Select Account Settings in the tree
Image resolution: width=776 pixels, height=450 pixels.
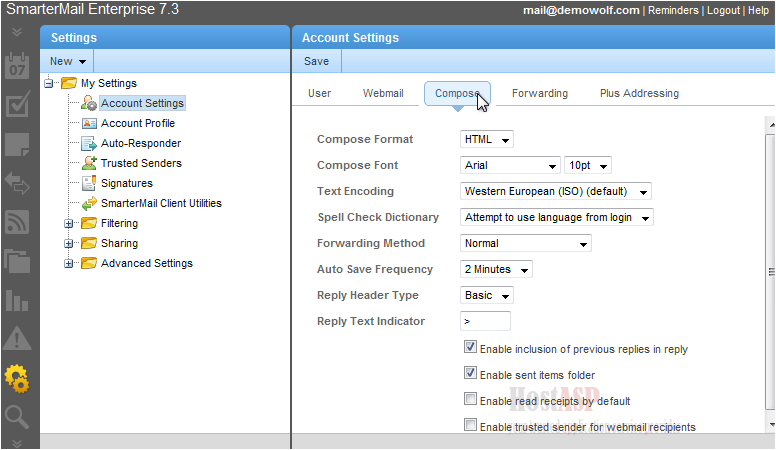click(x=142, y=103)
